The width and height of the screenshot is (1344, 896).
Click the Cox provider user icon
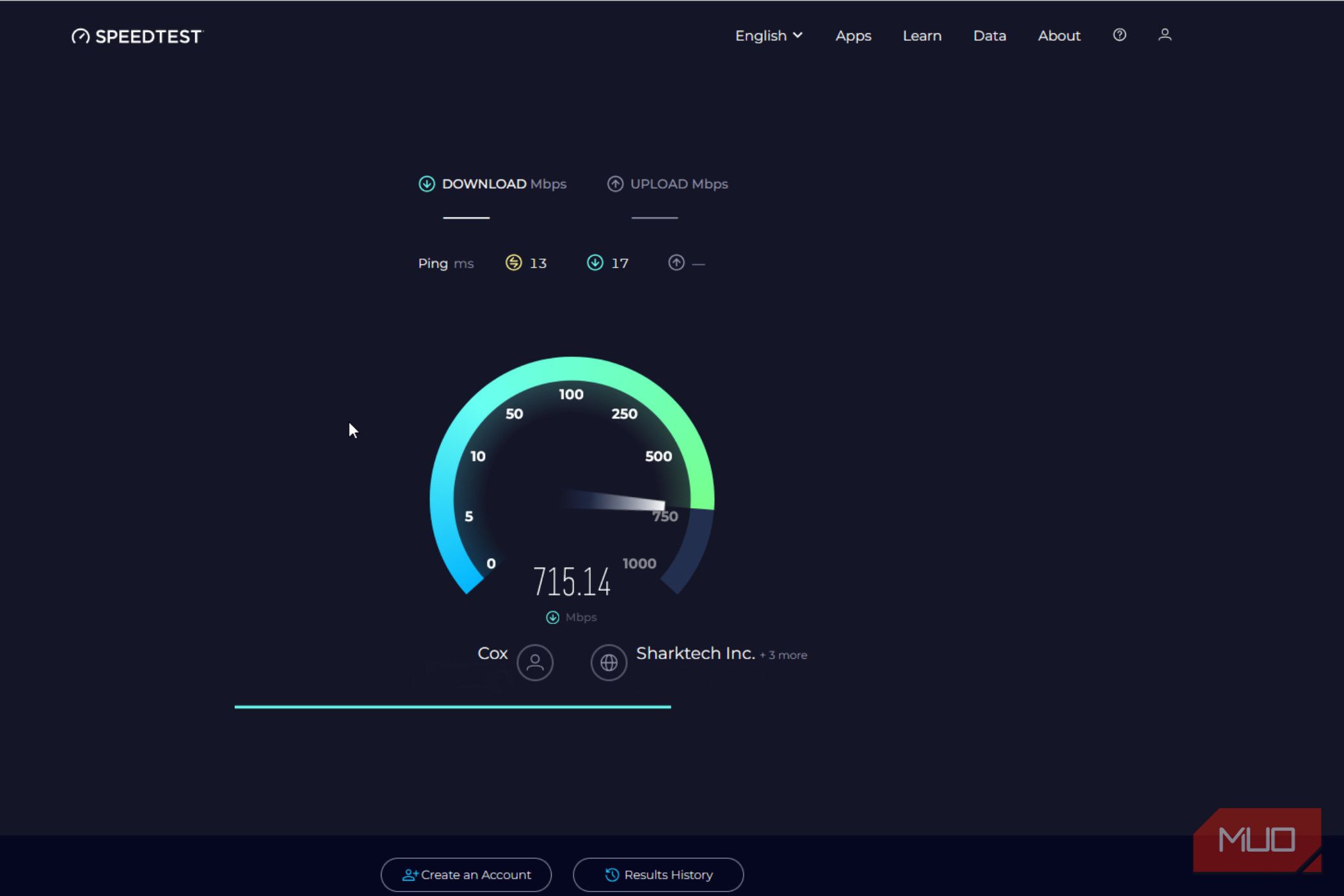click(535, 662)
